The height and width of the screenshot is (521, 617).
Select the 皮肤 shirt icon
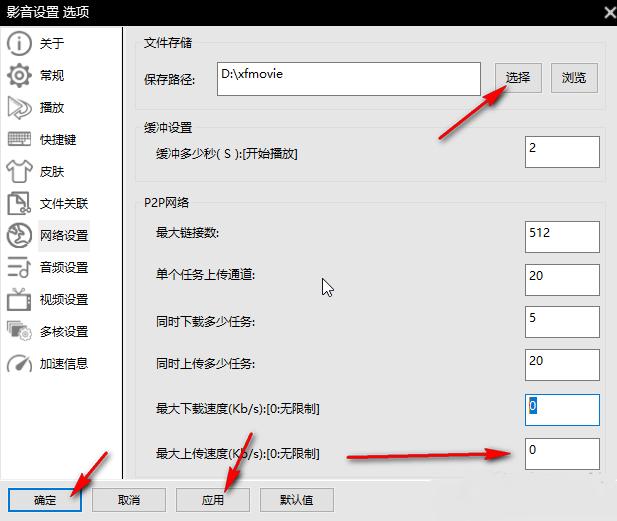pyautogui.click(x=19, y=172)
